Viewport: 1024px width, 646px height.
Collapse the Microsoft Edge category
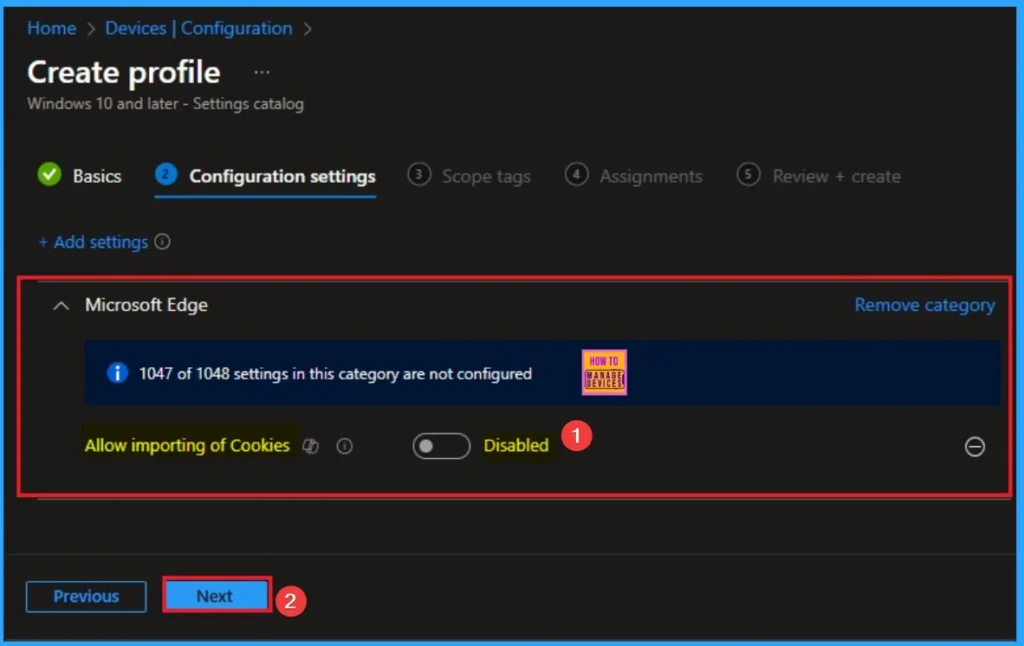pos(61,306)
